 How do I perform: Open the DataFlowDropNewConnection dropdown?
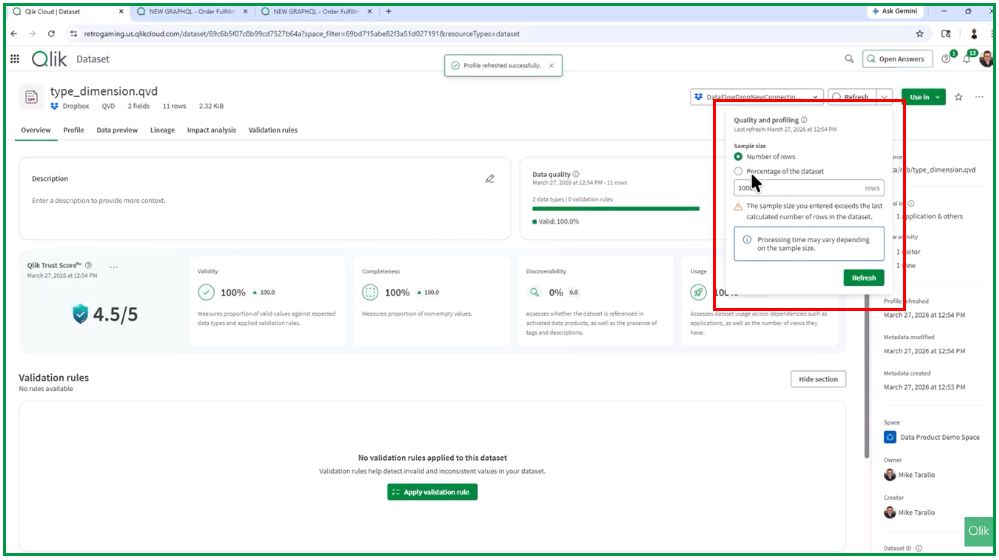click(x=756, y=97)
